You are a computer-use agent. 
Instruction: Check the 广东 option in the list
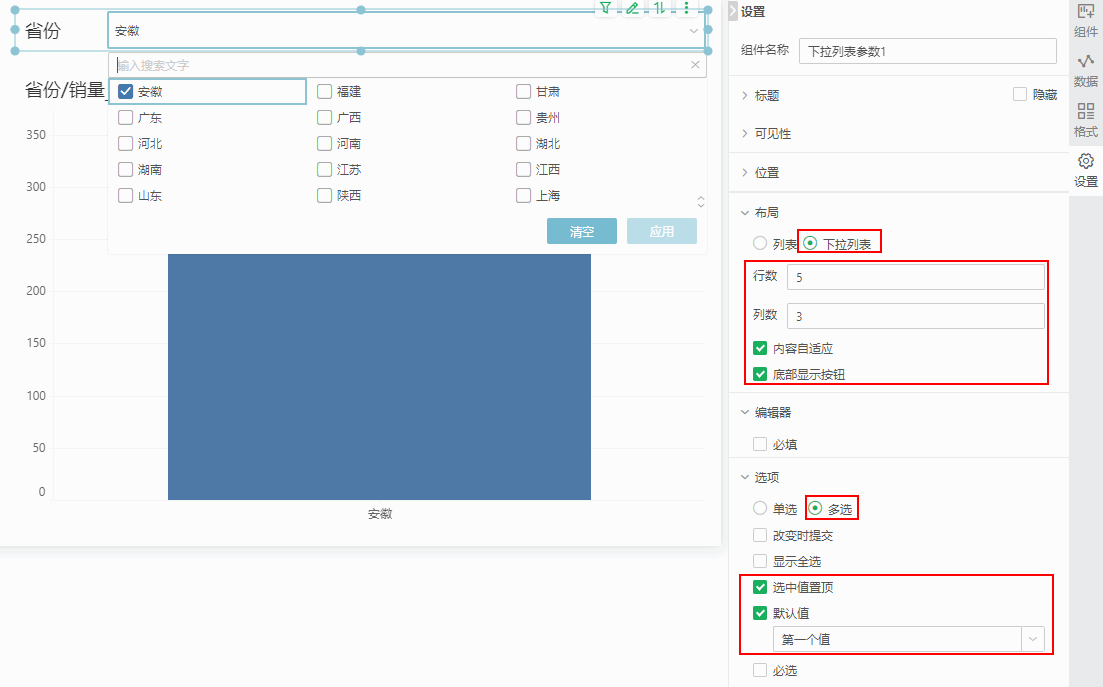tap(126, 117)
